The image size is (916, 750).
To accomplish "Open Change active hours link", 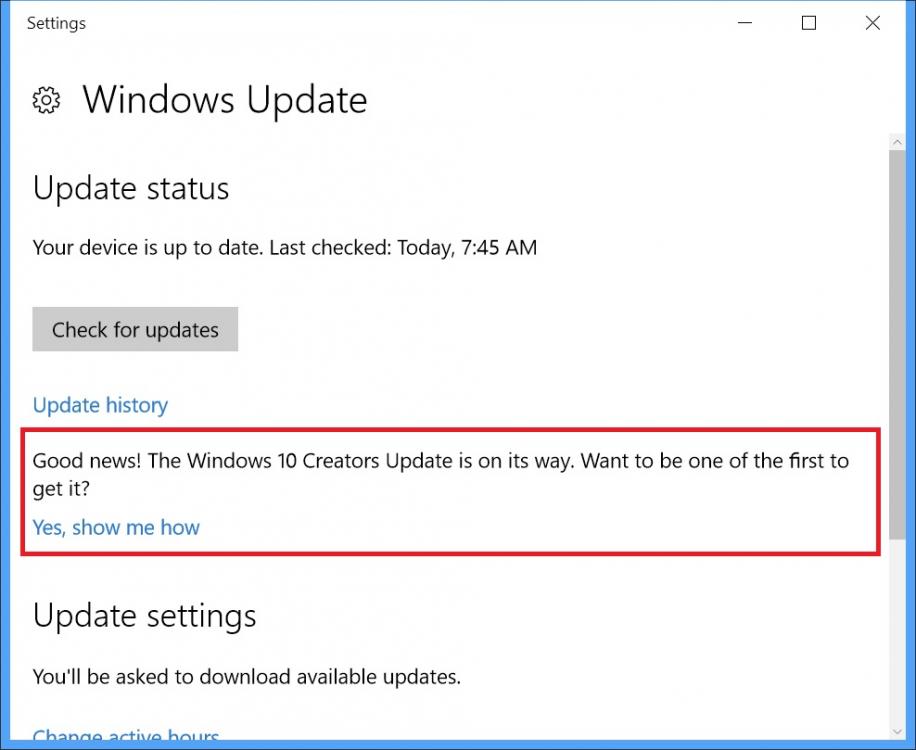I will pos(126,735).
